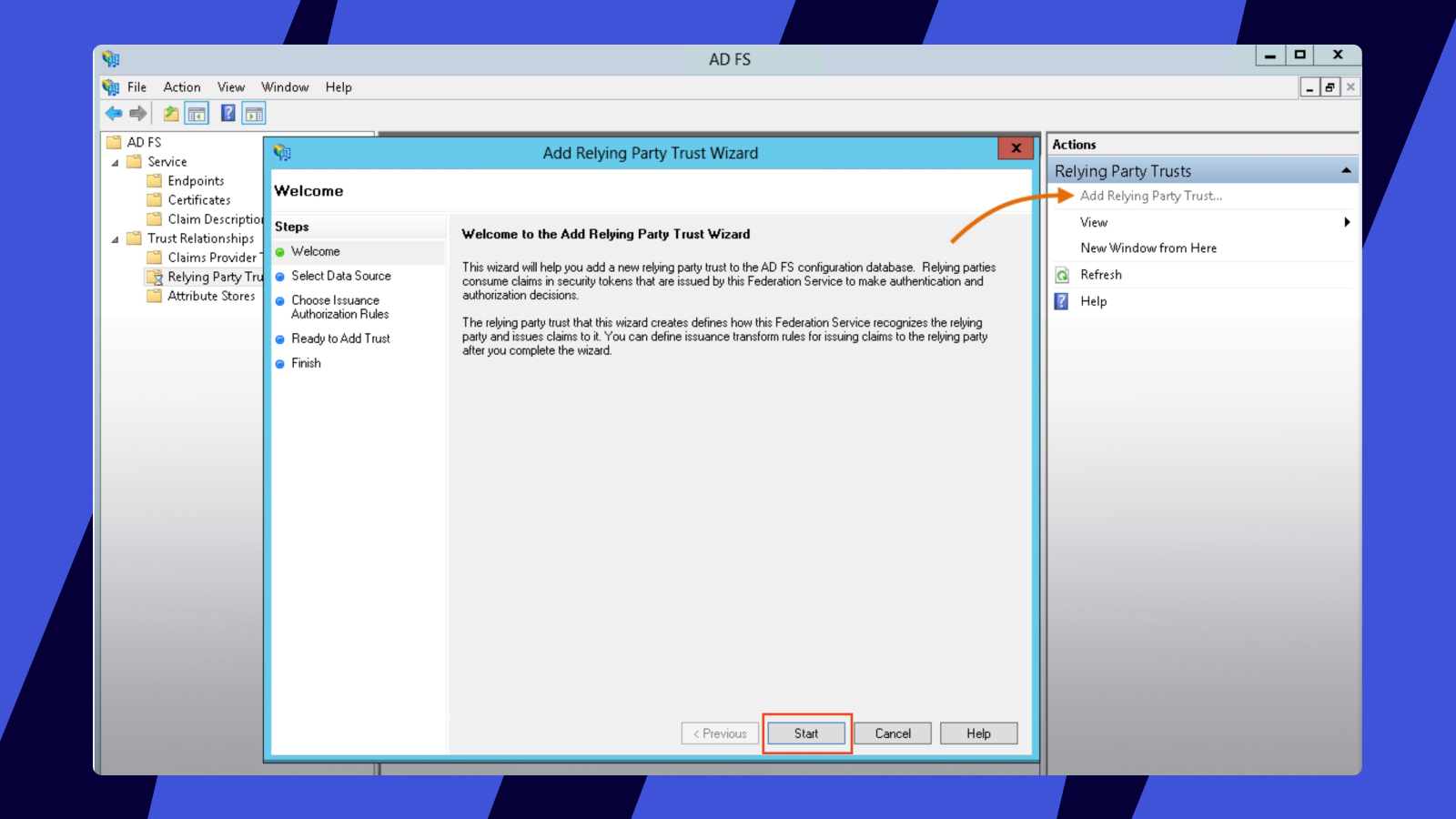Click the AD FS icon in the title bar

(111, 59)
